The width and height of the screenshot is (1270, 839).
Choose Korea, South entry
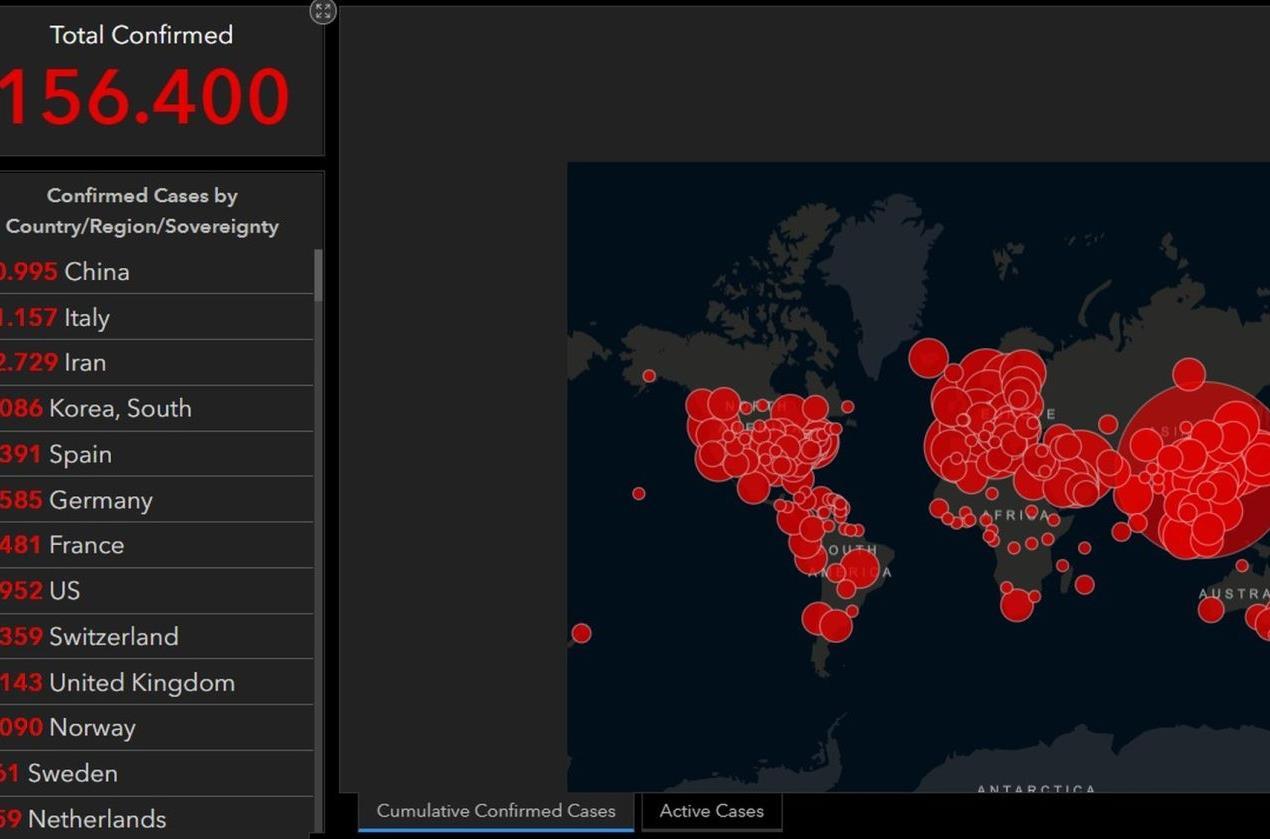point(120,408)
